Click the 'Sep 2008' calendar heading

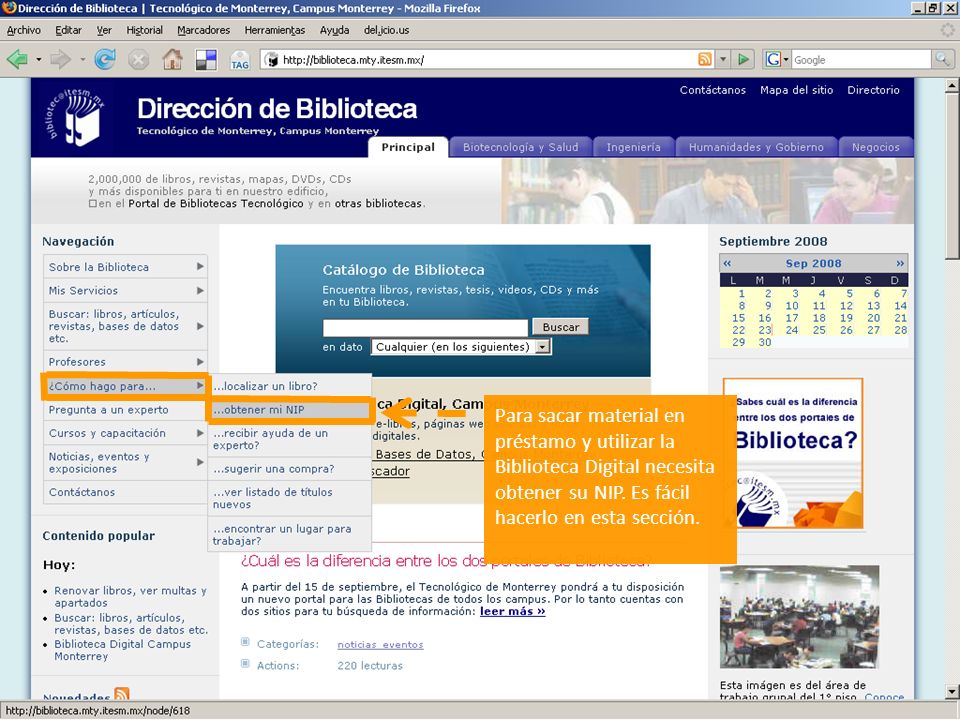[x=814, y=263]
